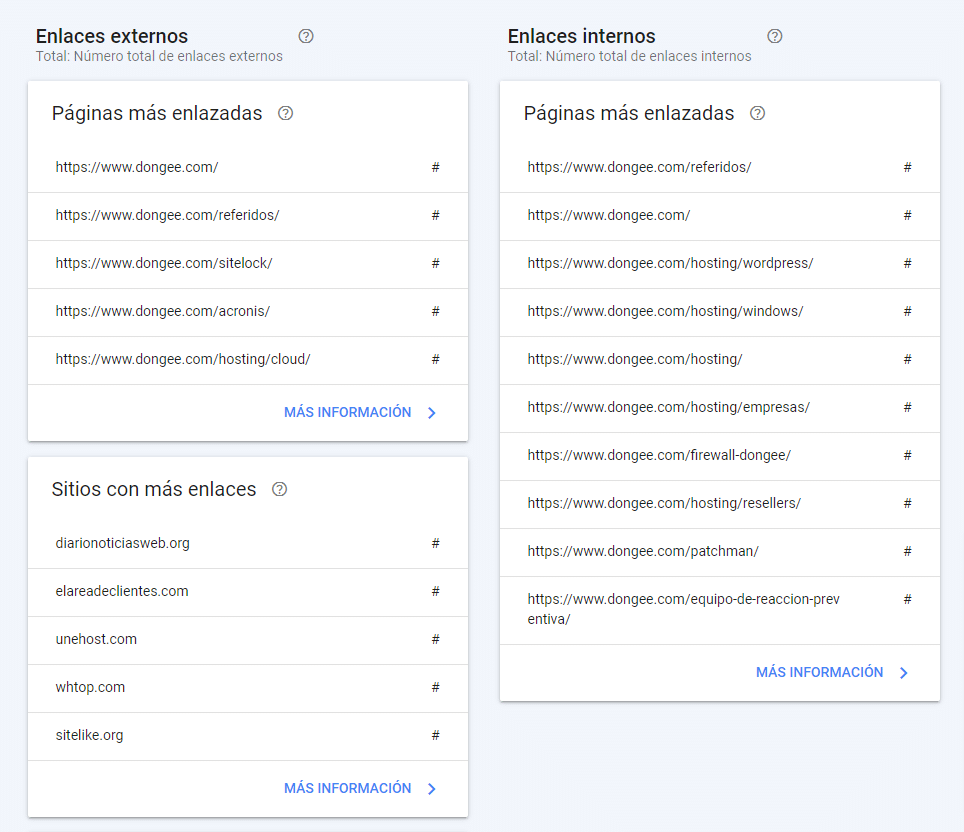
Task: Click # count for hosting/resellers row
Action: tap(907, 503)
